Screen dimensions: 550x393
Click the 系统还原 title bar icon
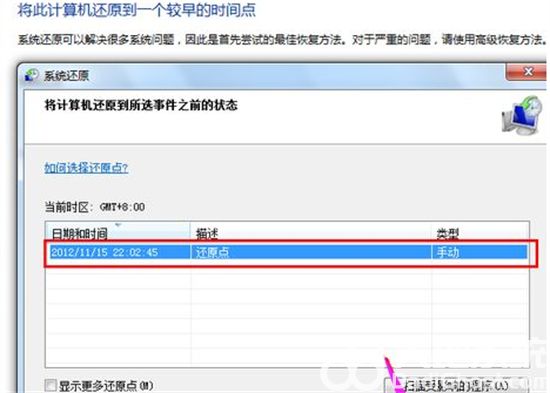click(31, 75)
